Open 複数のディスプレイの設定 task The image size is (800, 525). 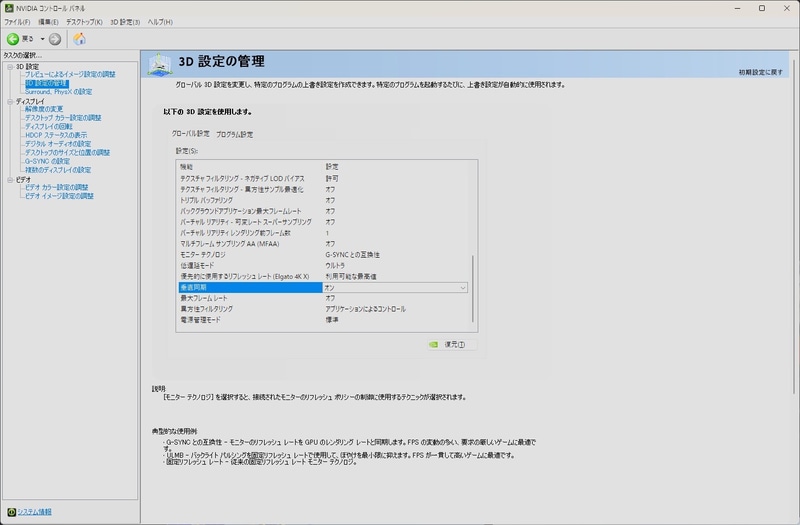58,170
